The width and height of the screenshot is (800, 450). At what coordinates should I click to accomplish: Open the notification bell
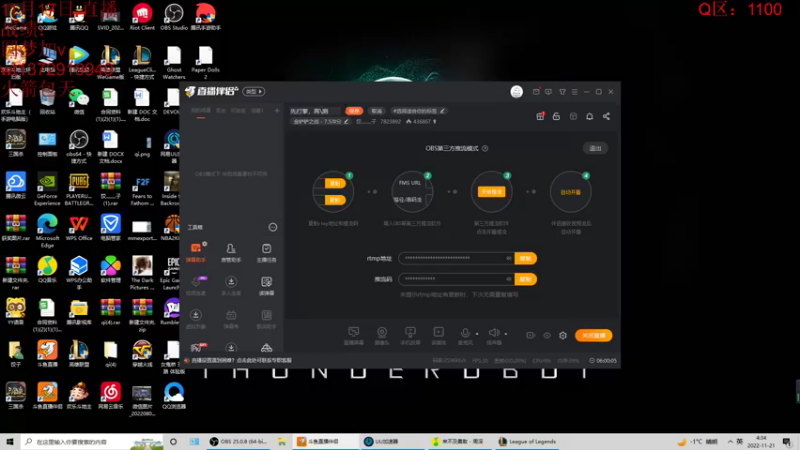589,116
